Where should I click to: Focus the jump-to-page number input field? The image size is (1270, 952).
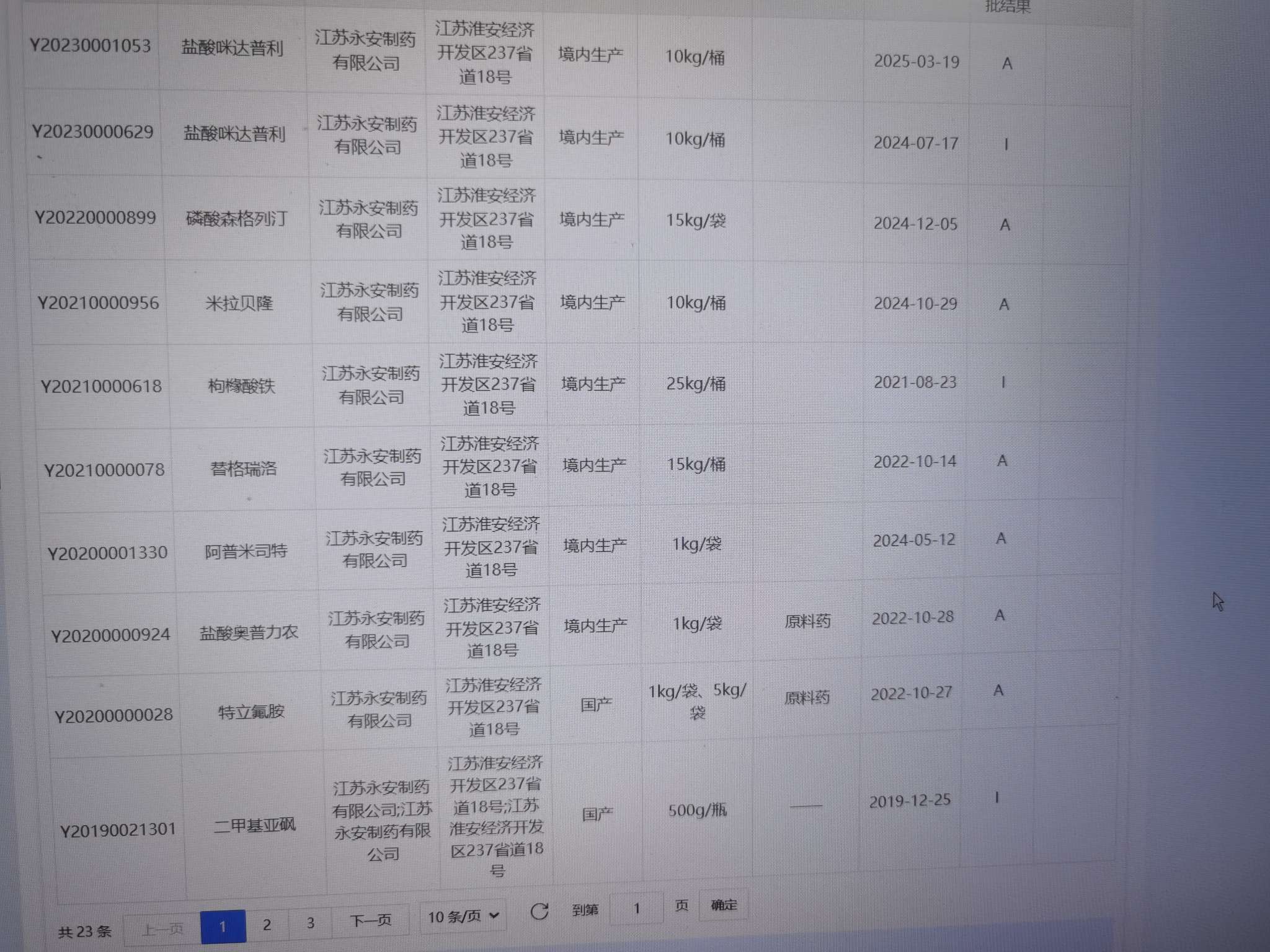636,908
